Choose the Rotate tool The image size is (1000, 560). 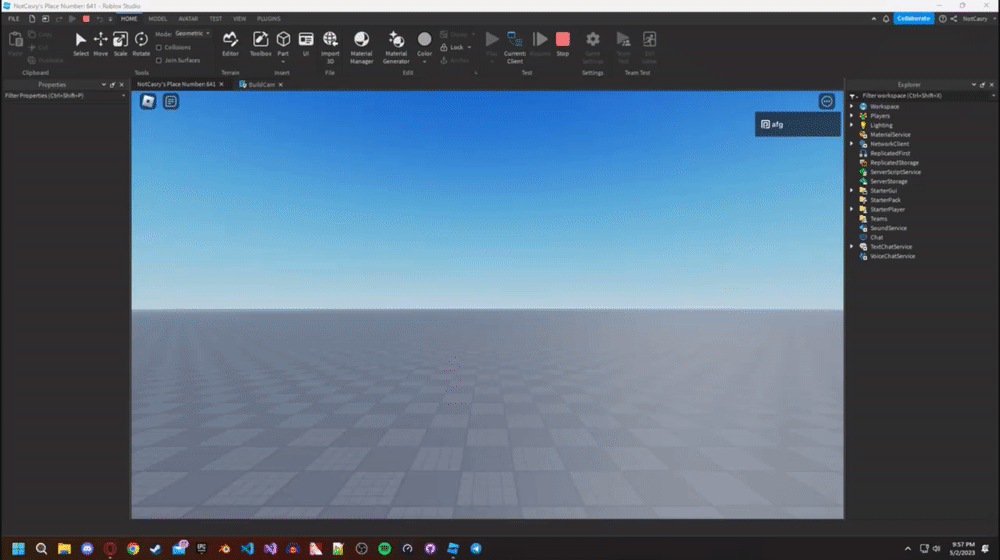(141, 44)
